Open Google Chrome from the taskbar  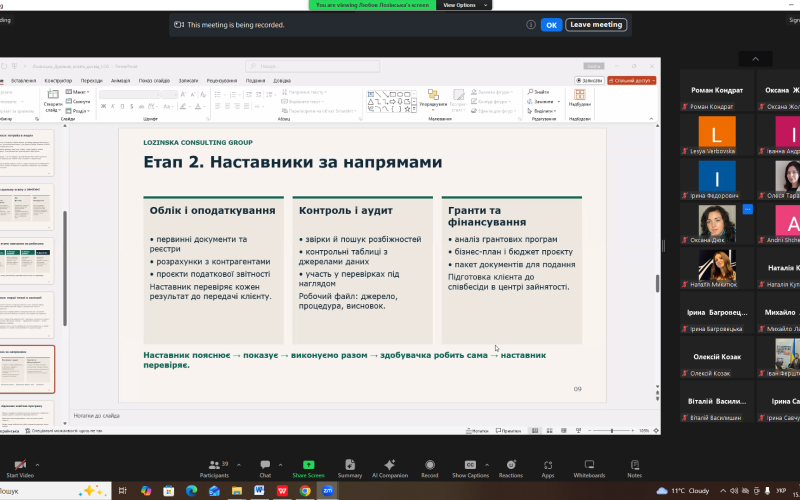tap(305, 491)
